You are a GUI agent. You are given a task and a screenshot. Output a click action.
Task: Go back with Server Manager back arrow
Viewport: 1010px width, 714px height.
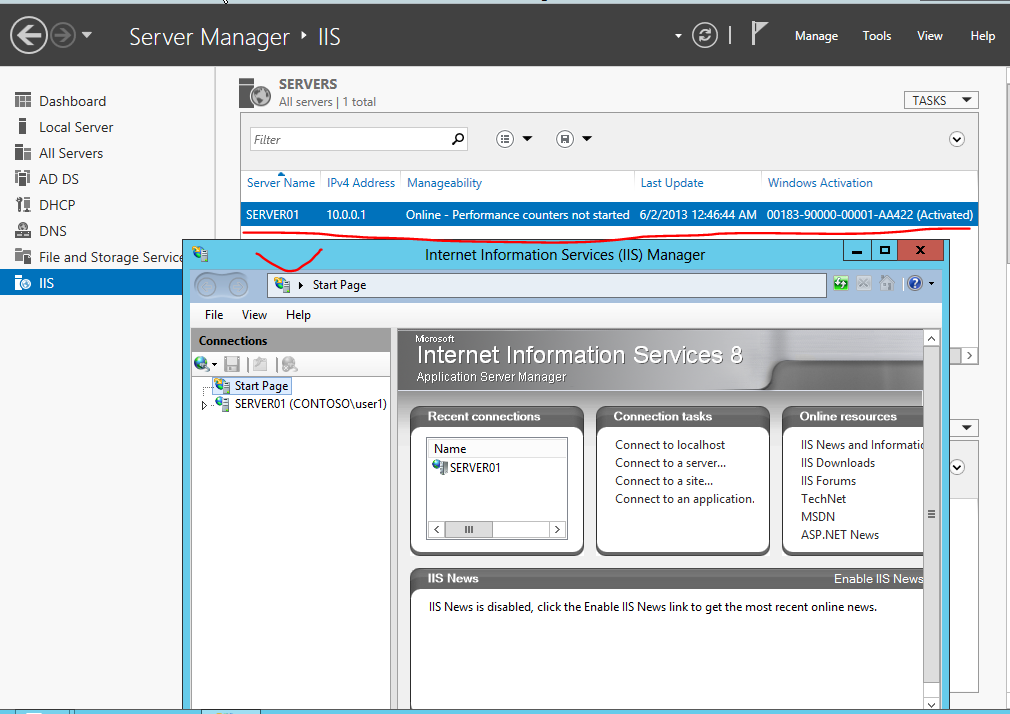[x=29, y=35]
